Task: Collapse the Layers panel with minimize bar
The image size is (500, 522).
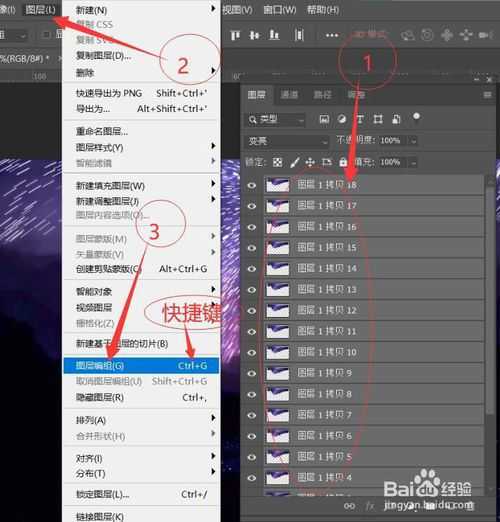Action: click(x=477, y=79)
